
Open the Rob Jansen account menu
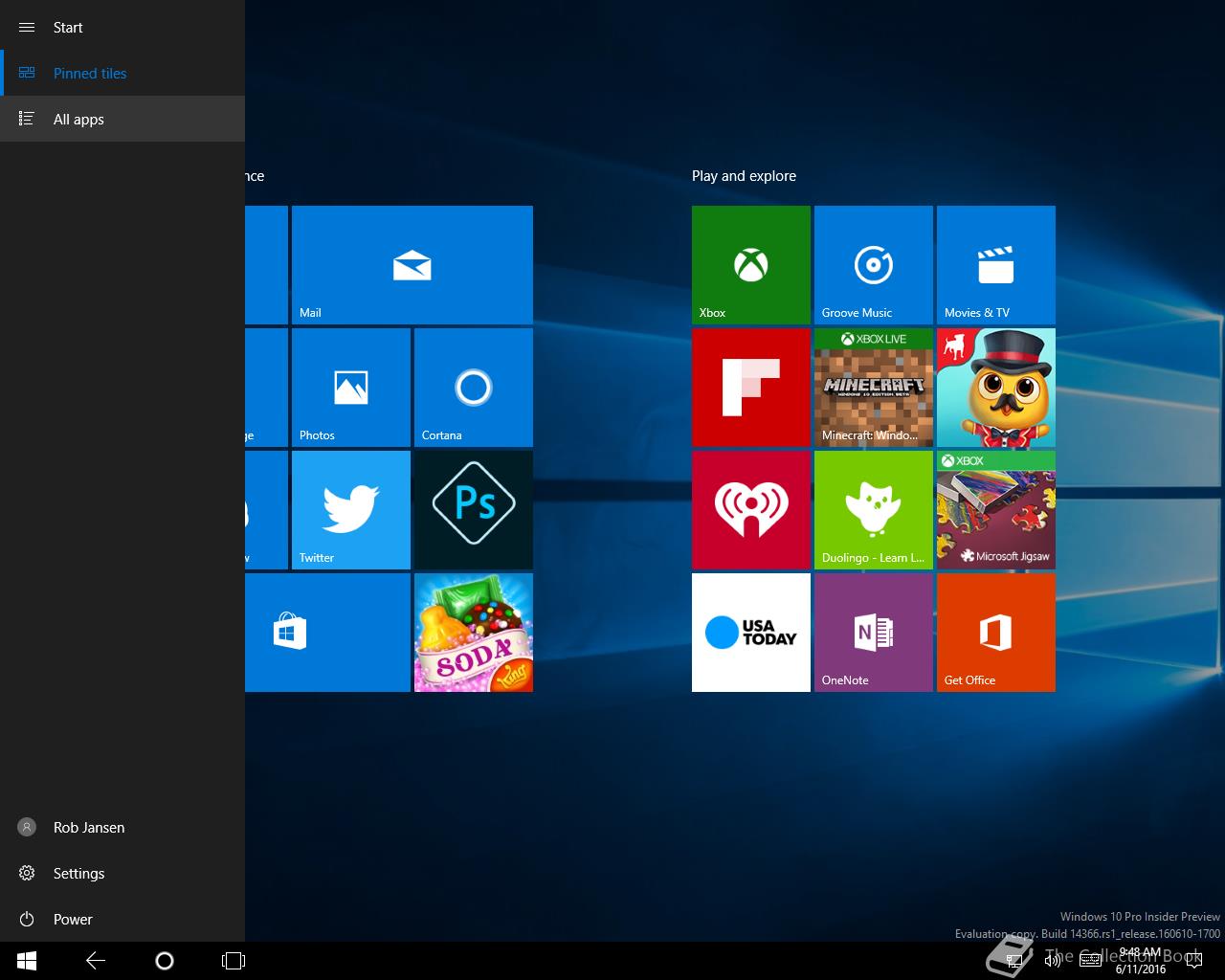pyautogui.click(x=122, y=827)
